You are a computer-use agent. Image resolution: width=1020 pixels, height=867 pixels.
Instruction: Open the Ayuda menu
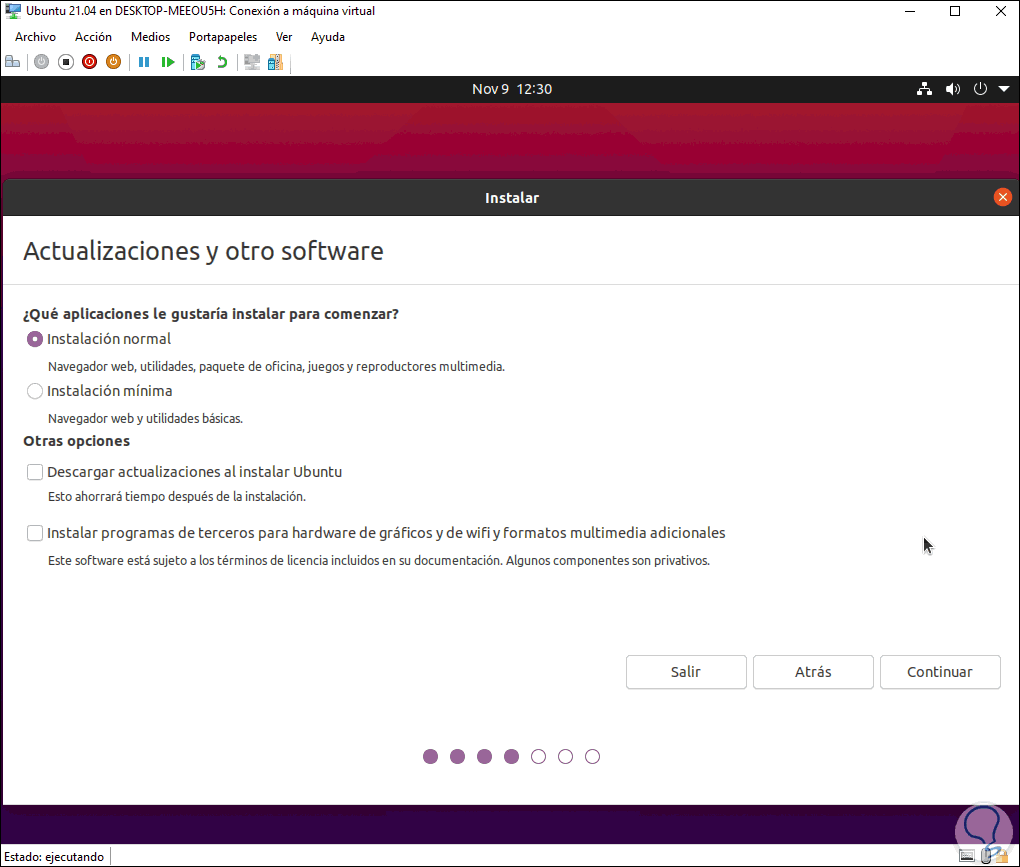(328, 37)
